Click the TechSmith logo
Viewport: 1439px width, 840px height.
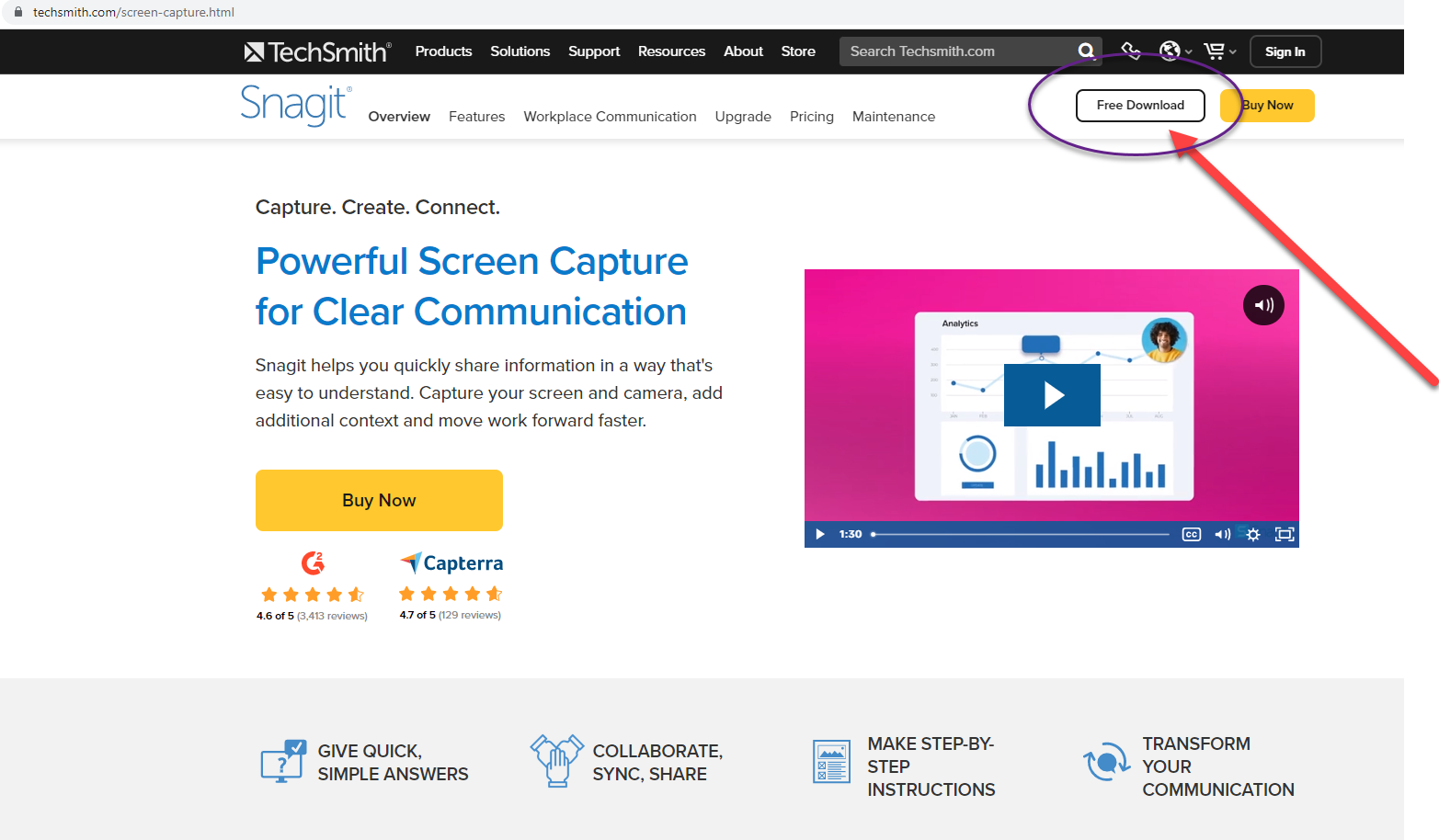(318, 51)
